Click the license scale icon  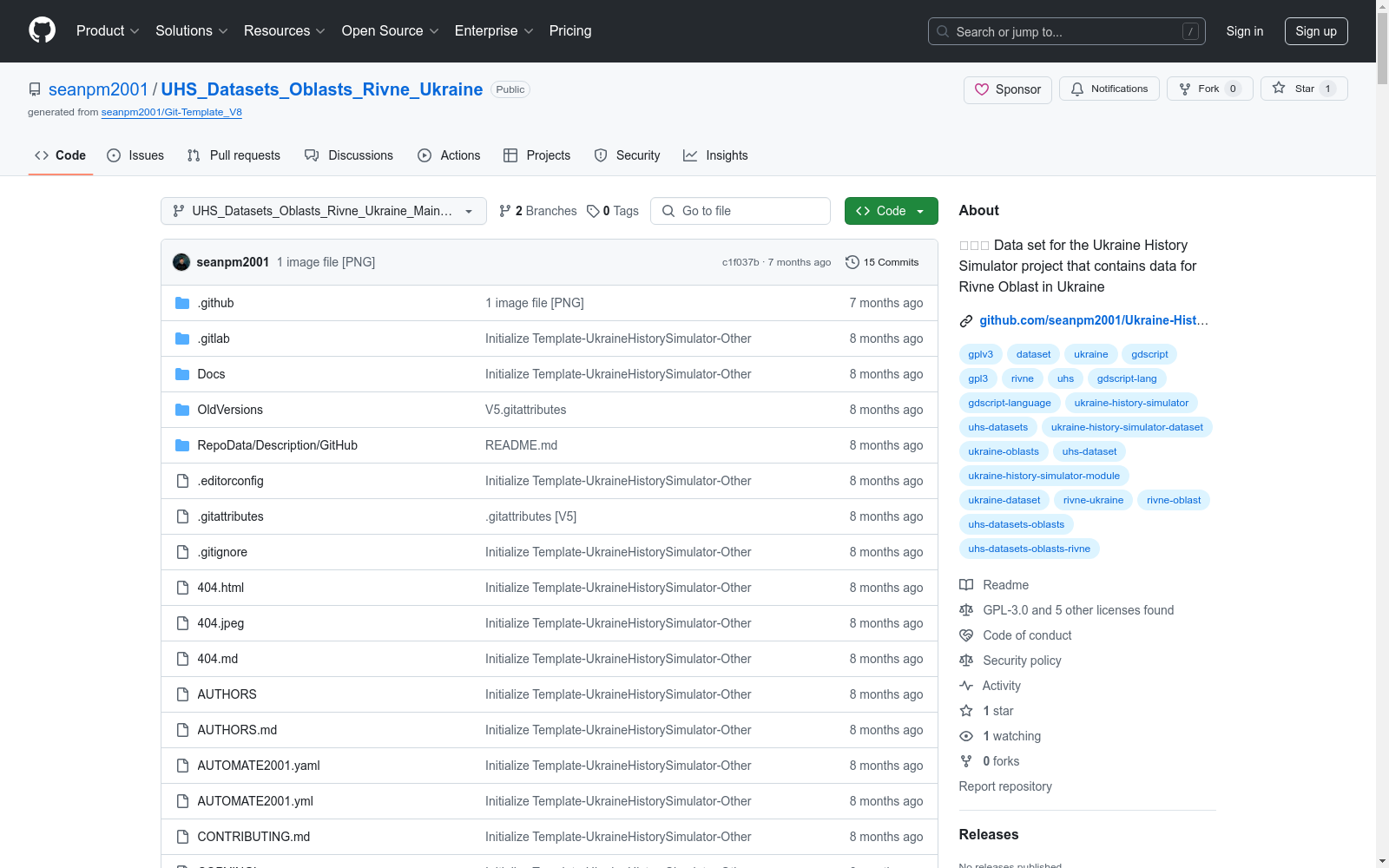(x=966, y=610)
